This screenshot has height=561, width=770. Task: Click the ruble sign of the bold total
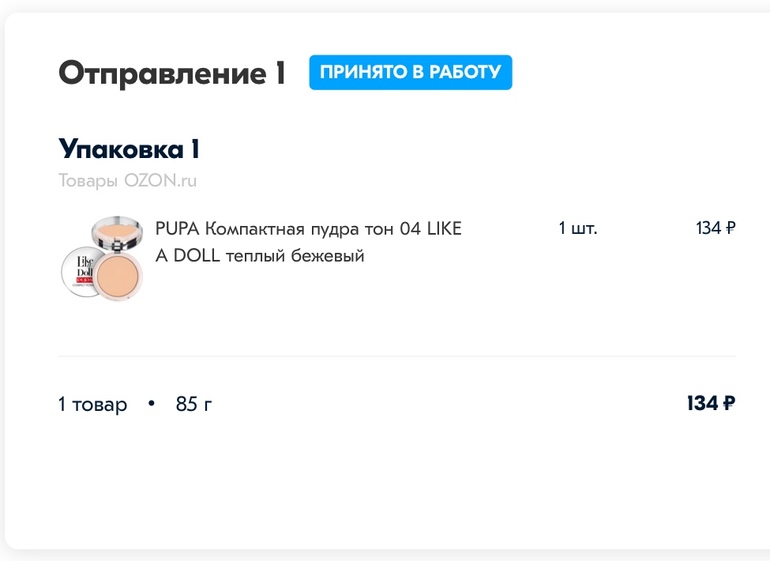729,404
